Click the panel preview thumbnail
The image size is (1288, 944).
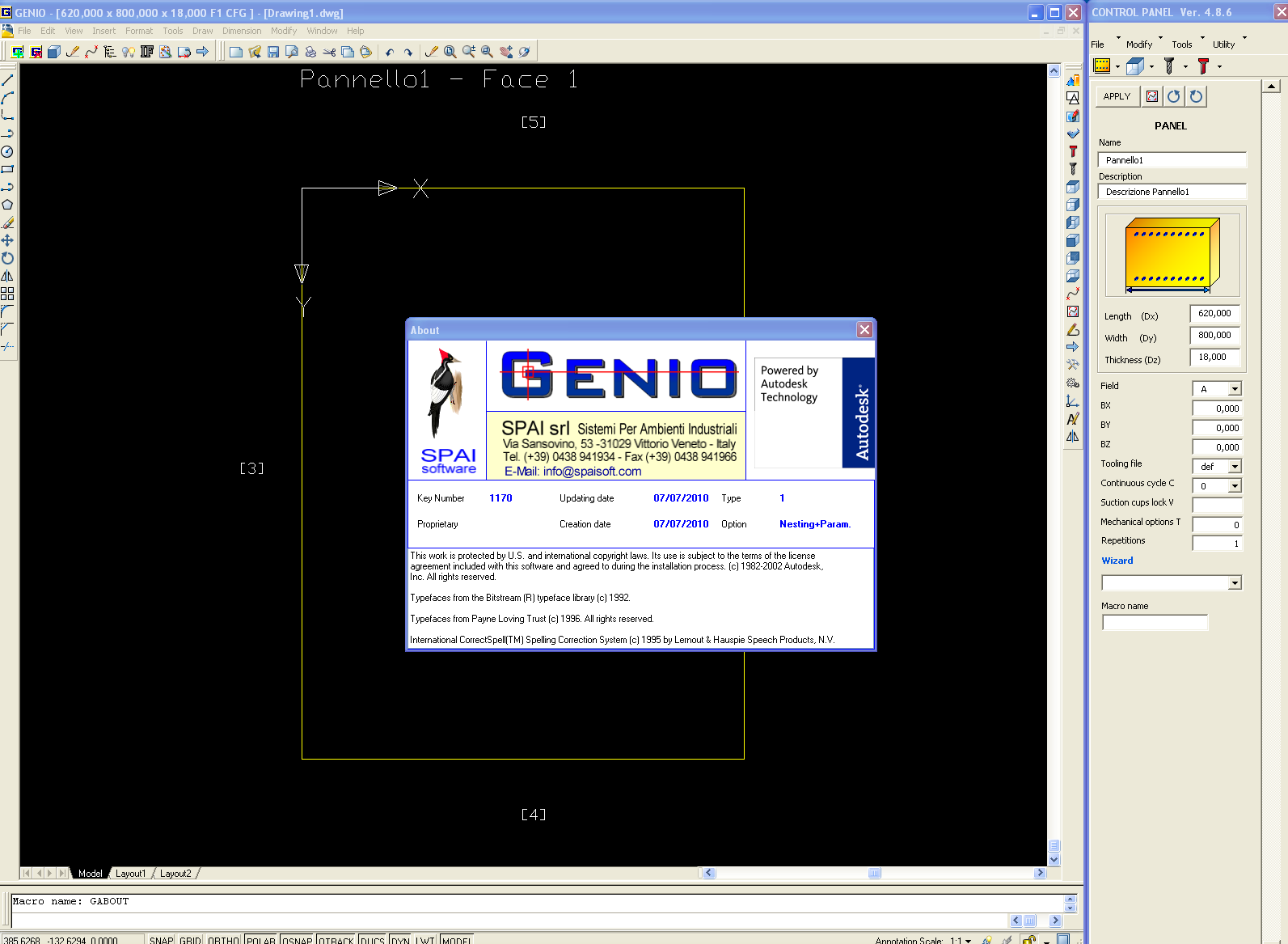point(1172,256)
